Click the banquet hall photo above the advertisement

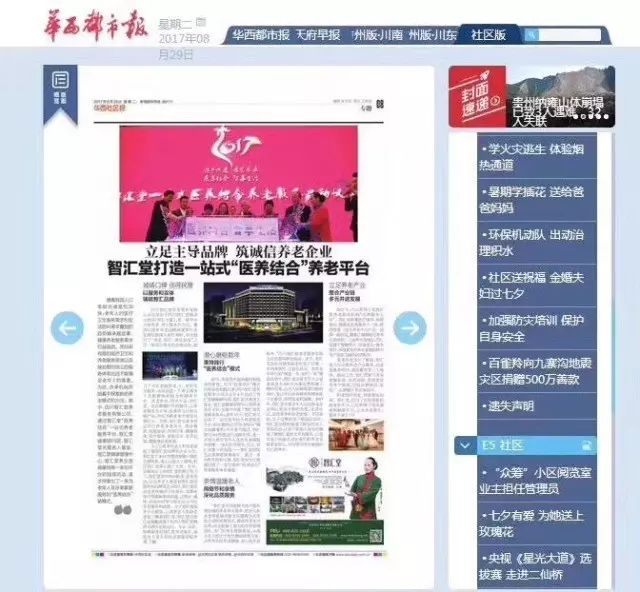356,435
